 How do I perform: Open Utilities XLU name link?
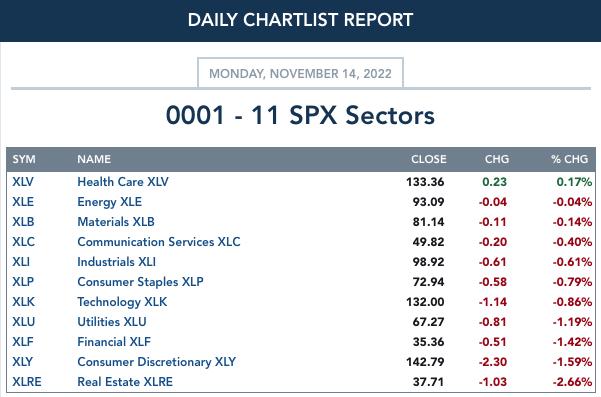[x=112, y=322]
